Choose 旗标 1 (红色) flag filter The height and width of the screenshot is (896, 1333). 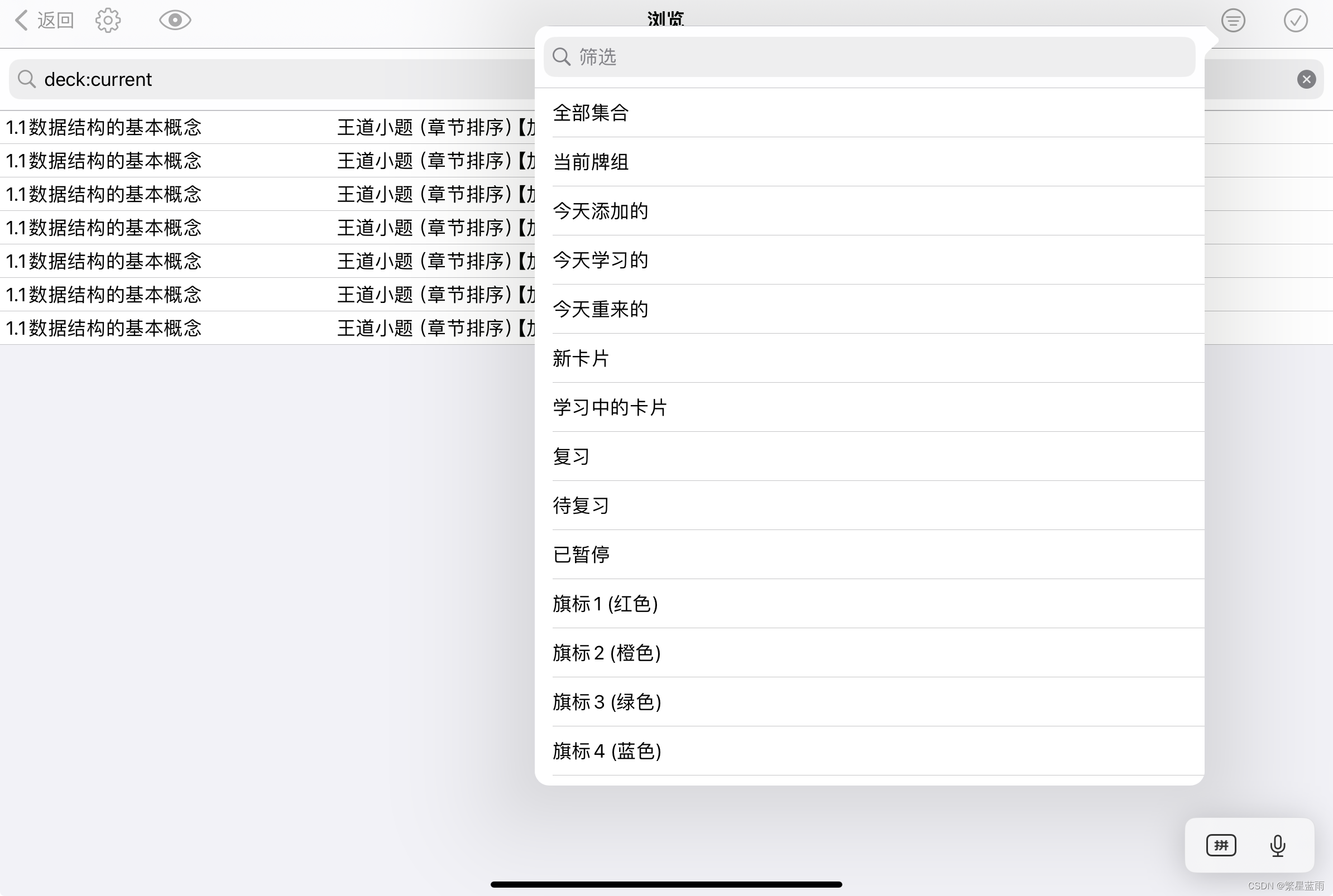coord(605,604)
